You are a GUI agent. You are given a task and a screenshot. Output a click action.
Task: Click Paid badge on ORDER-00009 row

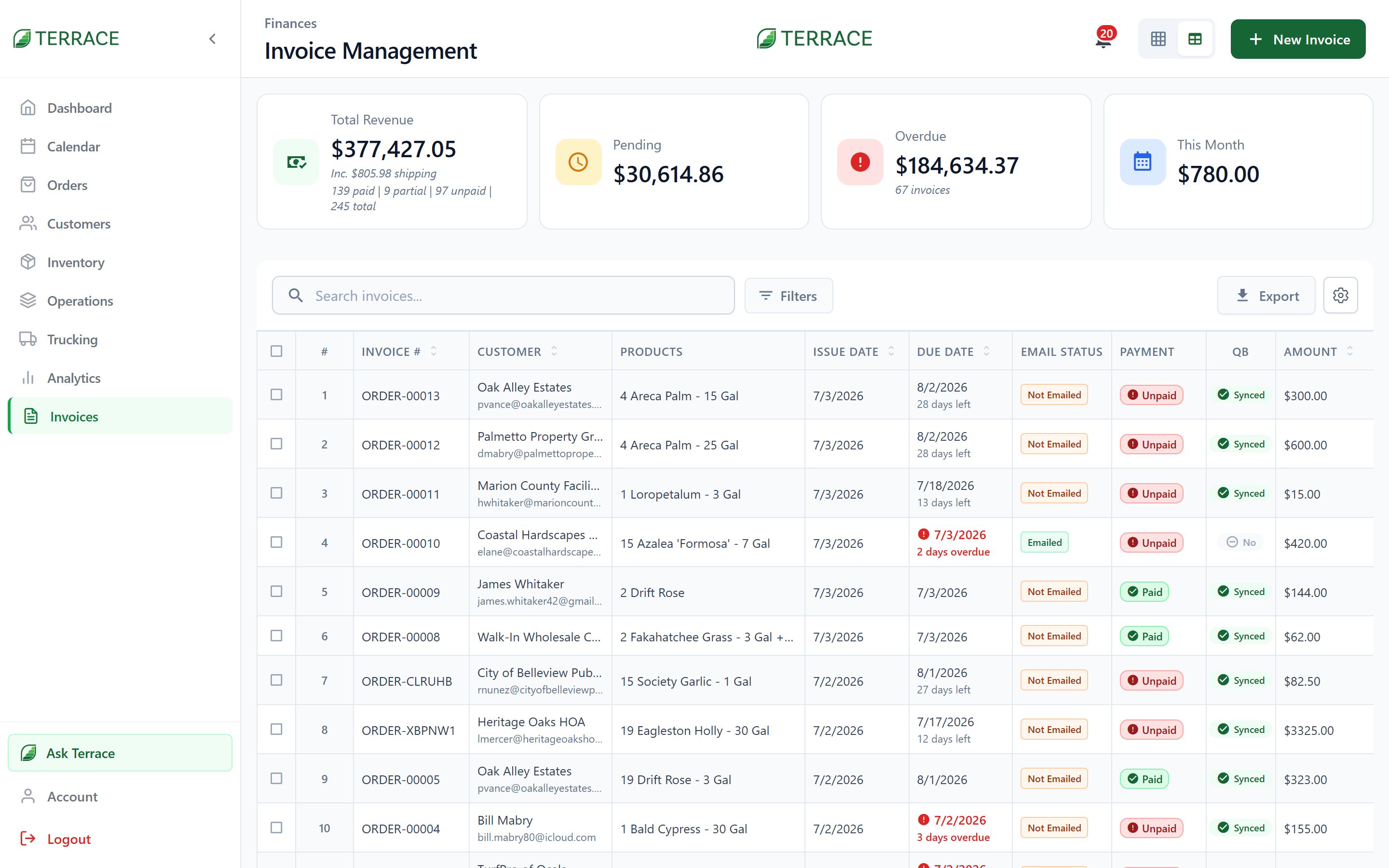[1144, 592]
